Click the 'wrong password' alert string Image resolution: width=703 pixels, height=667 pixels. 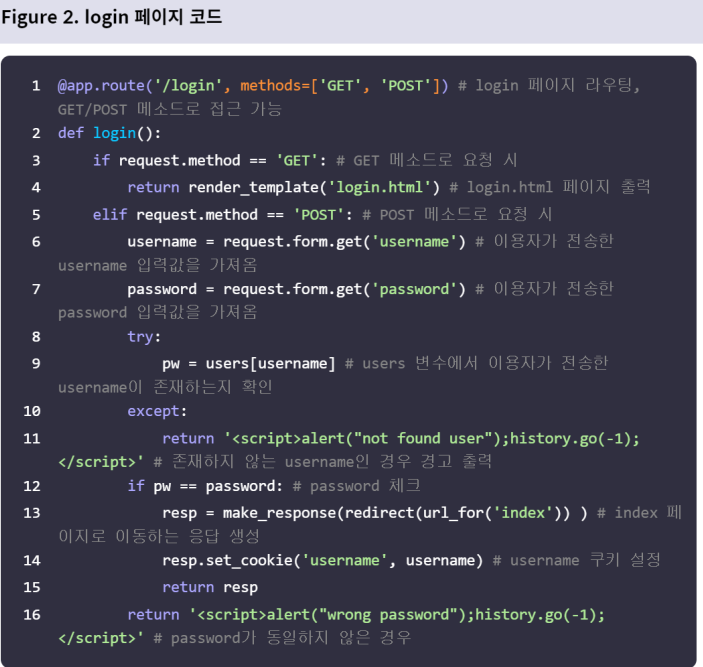(x=388, y=615)
